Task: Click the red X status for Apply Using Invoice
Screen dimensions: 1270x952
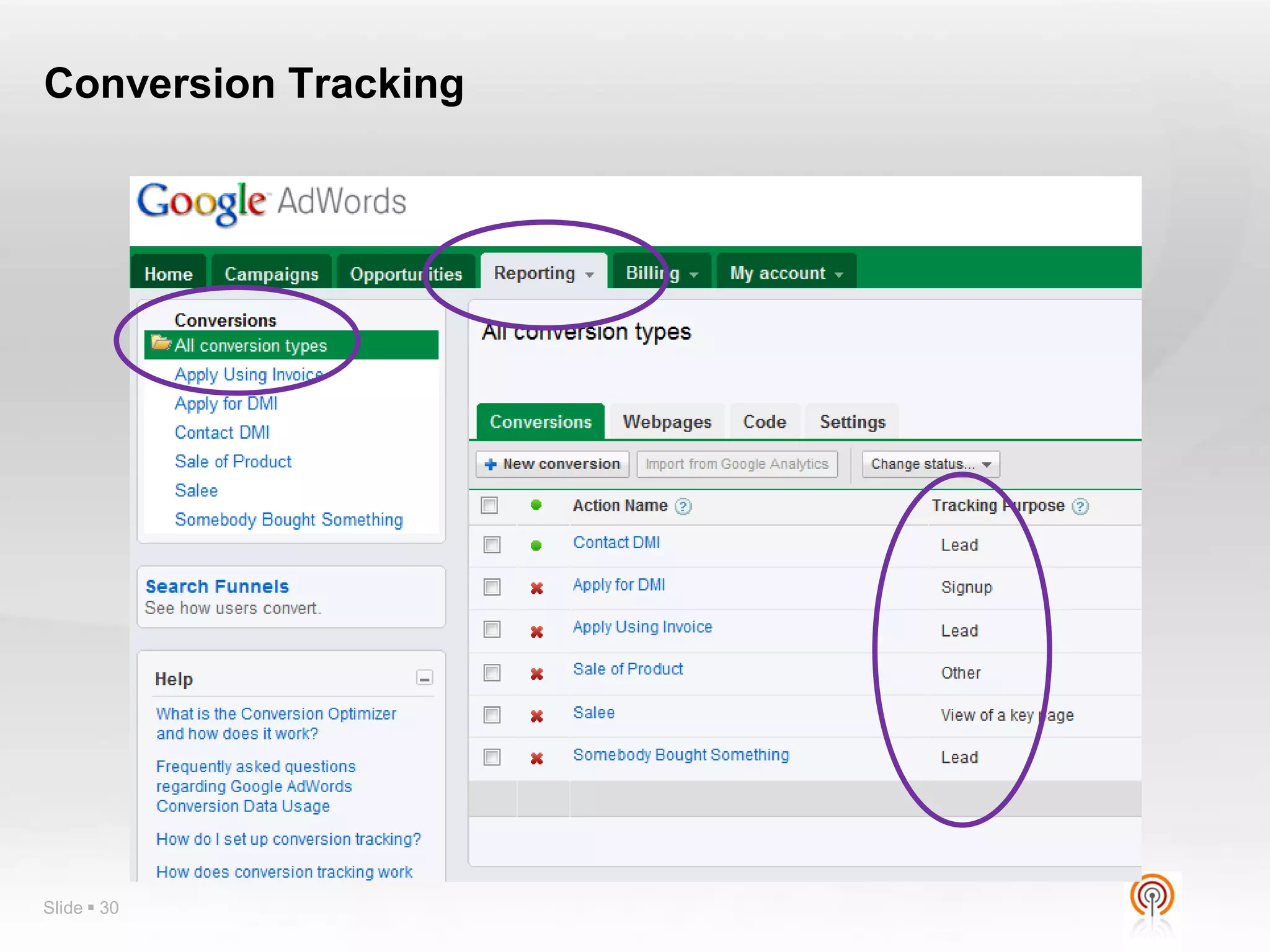Action: [537, 631]
